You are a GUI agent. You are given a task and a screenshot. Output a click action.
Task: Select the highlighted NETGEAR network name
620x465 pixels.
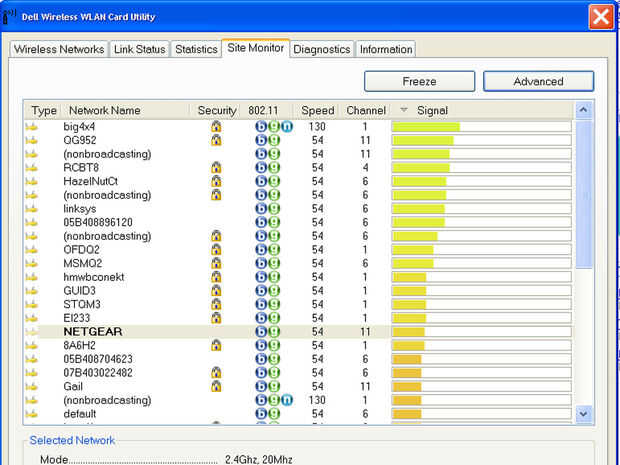(93, 332)
